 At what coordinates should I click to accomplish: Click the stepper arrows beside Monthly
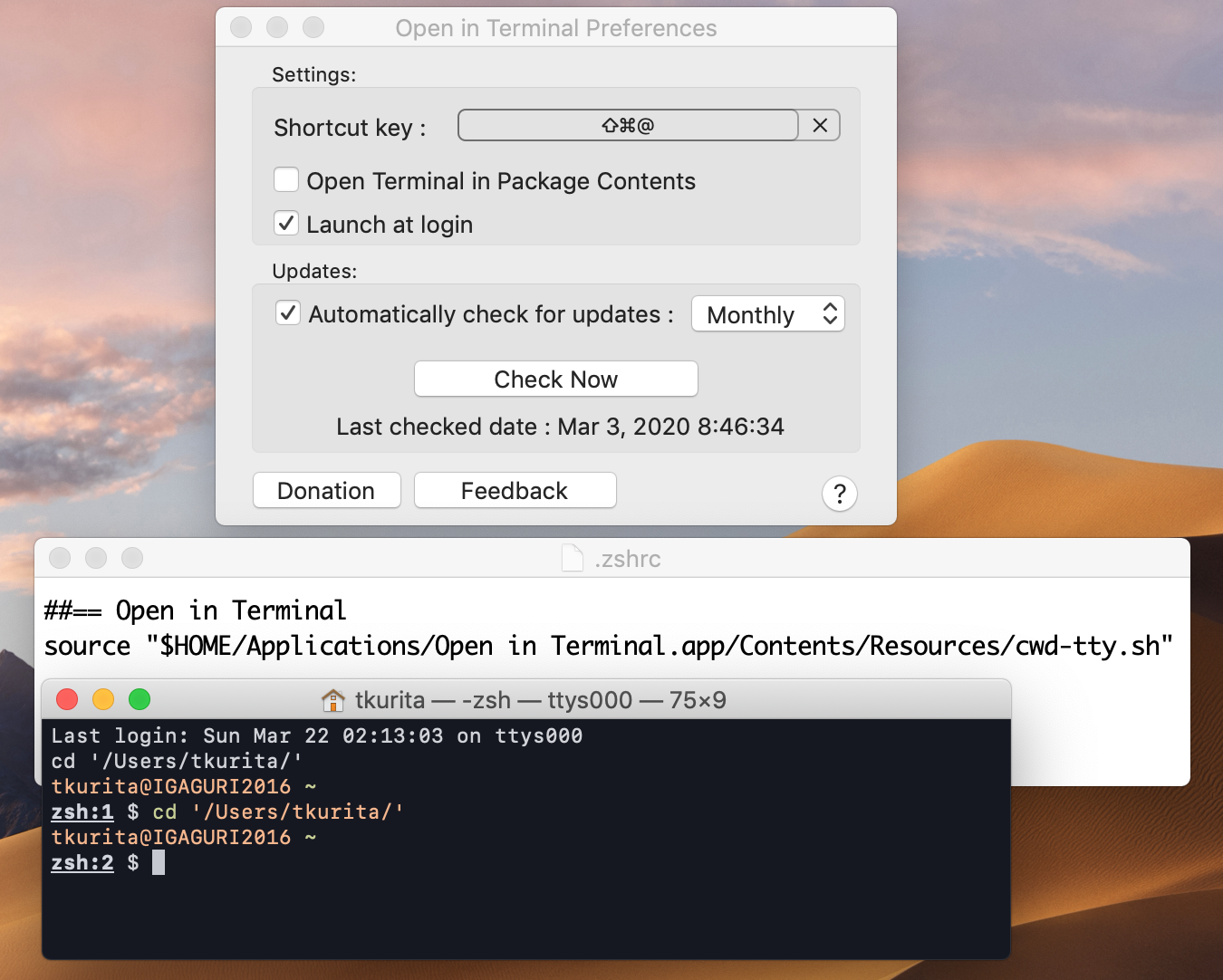(x=829, y=313)
